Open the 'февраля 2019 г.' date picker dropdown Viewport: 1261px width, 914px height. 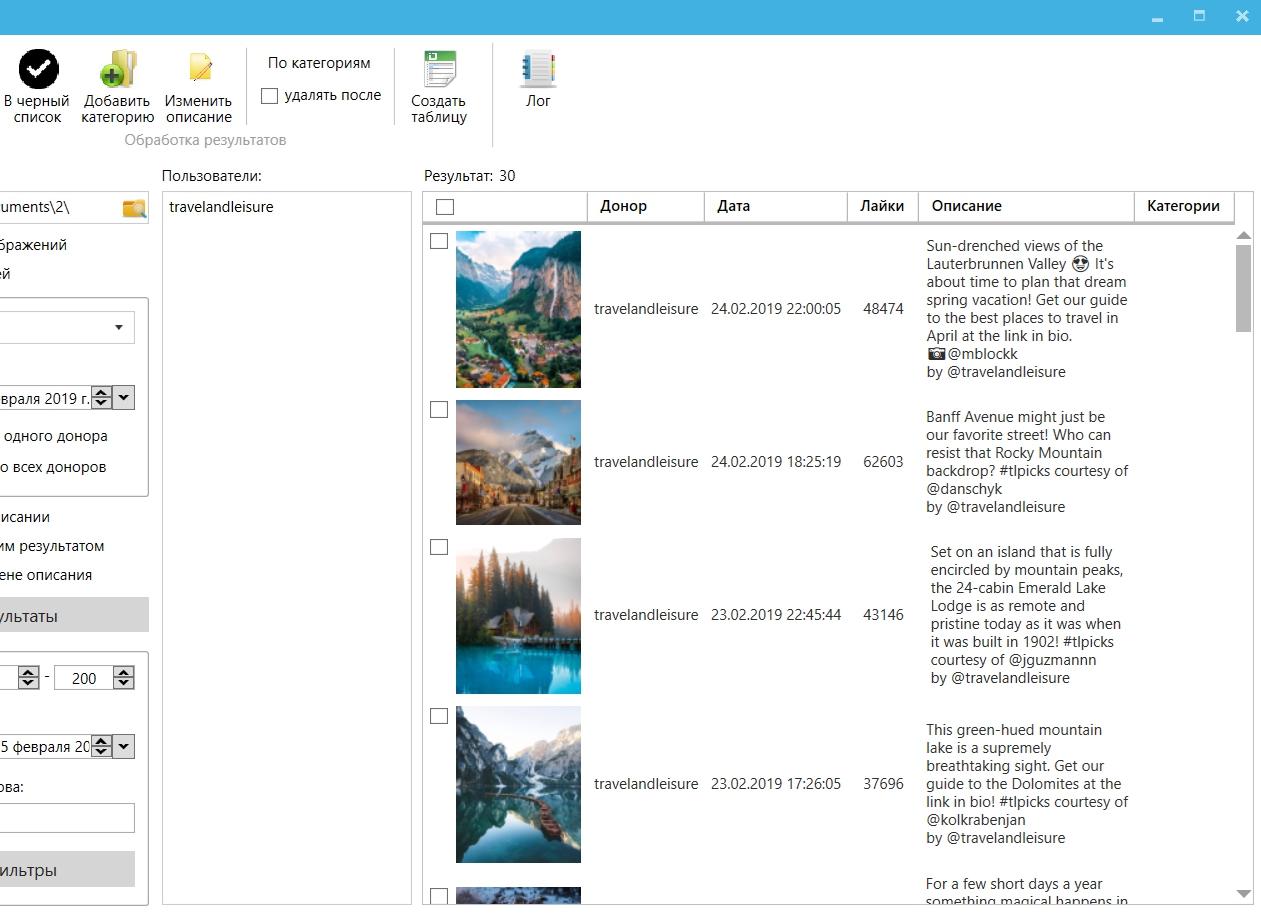[x=124, y=398]
